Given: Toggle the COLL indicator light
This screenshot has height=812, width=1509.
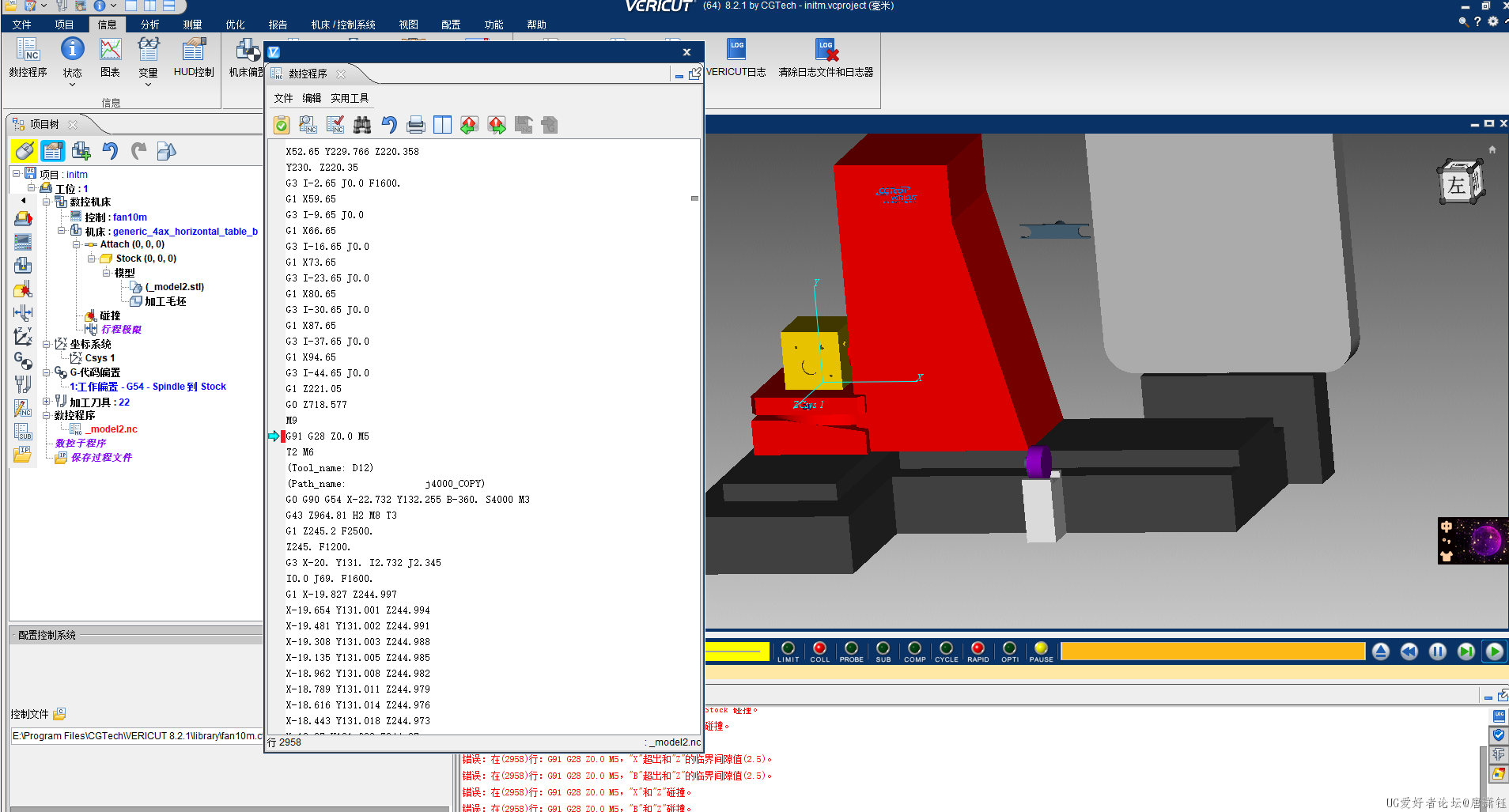Looking at the screenshot, I should point(819,651).
